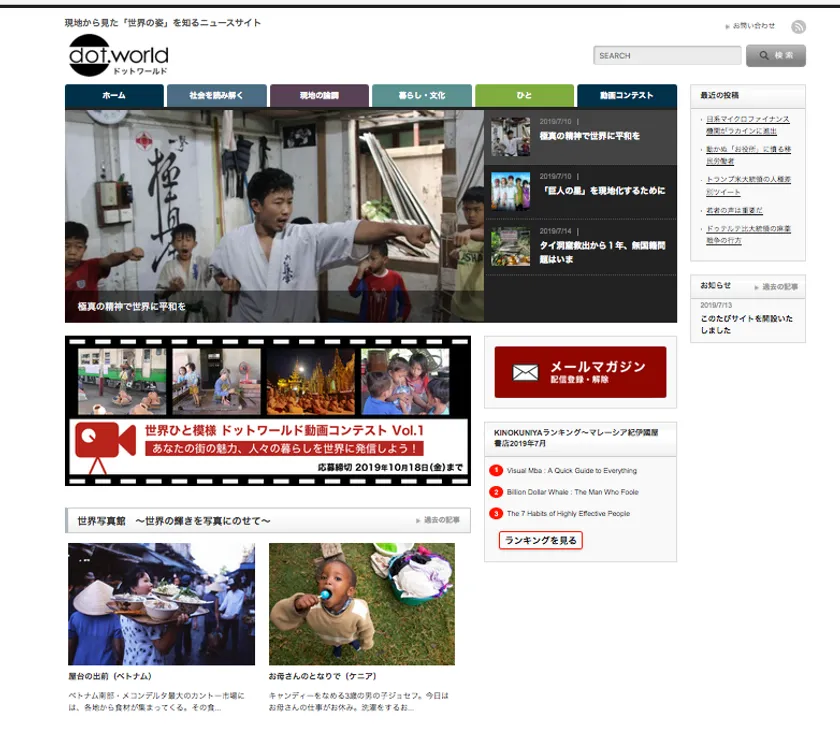Click the hero caption 極真の精神で世界に平和を
This screenshot has height=740, width=840.
click(x=132, y=307)
